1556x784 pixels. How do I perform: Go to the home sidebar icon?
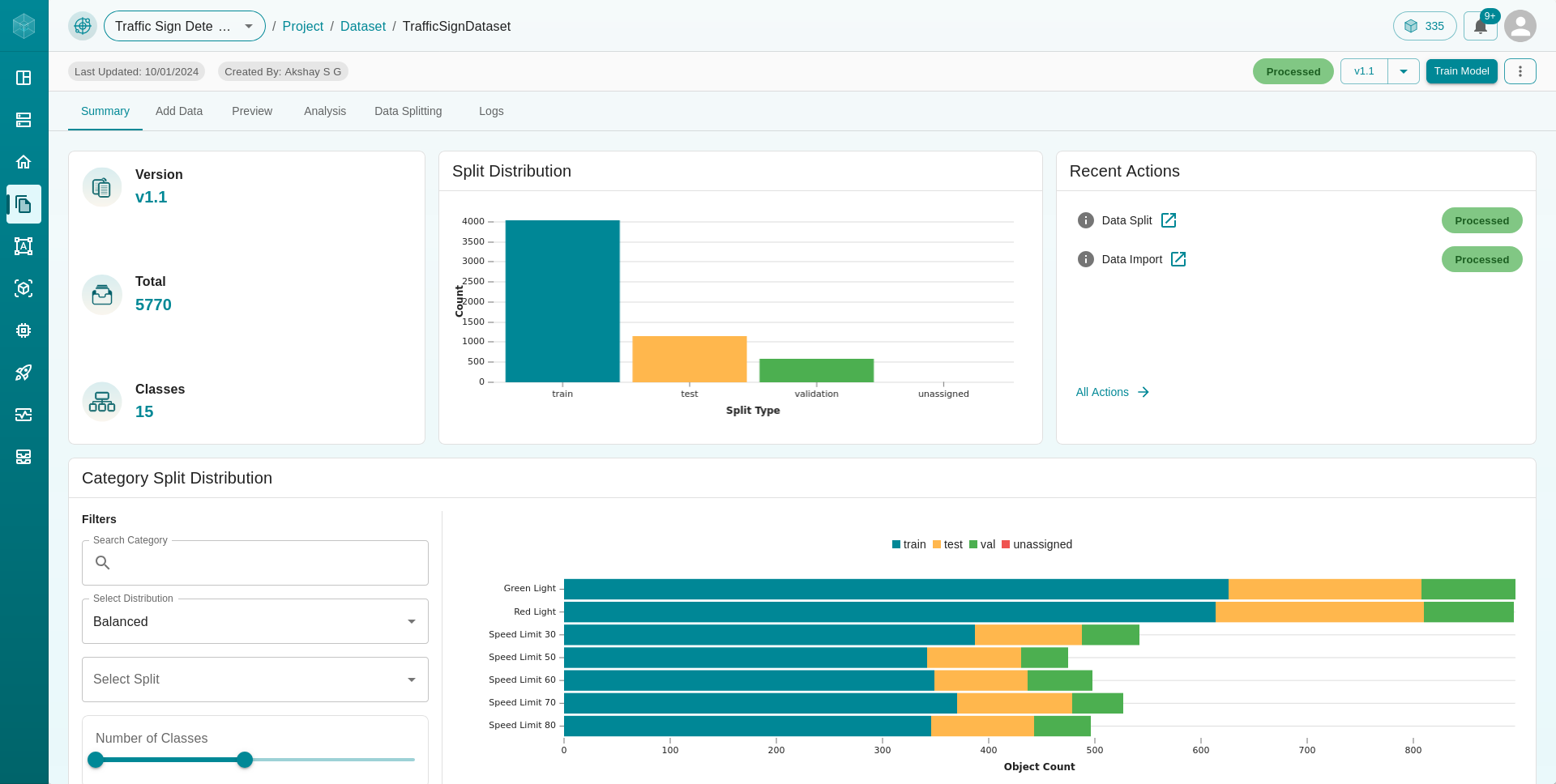pos(24,162)
